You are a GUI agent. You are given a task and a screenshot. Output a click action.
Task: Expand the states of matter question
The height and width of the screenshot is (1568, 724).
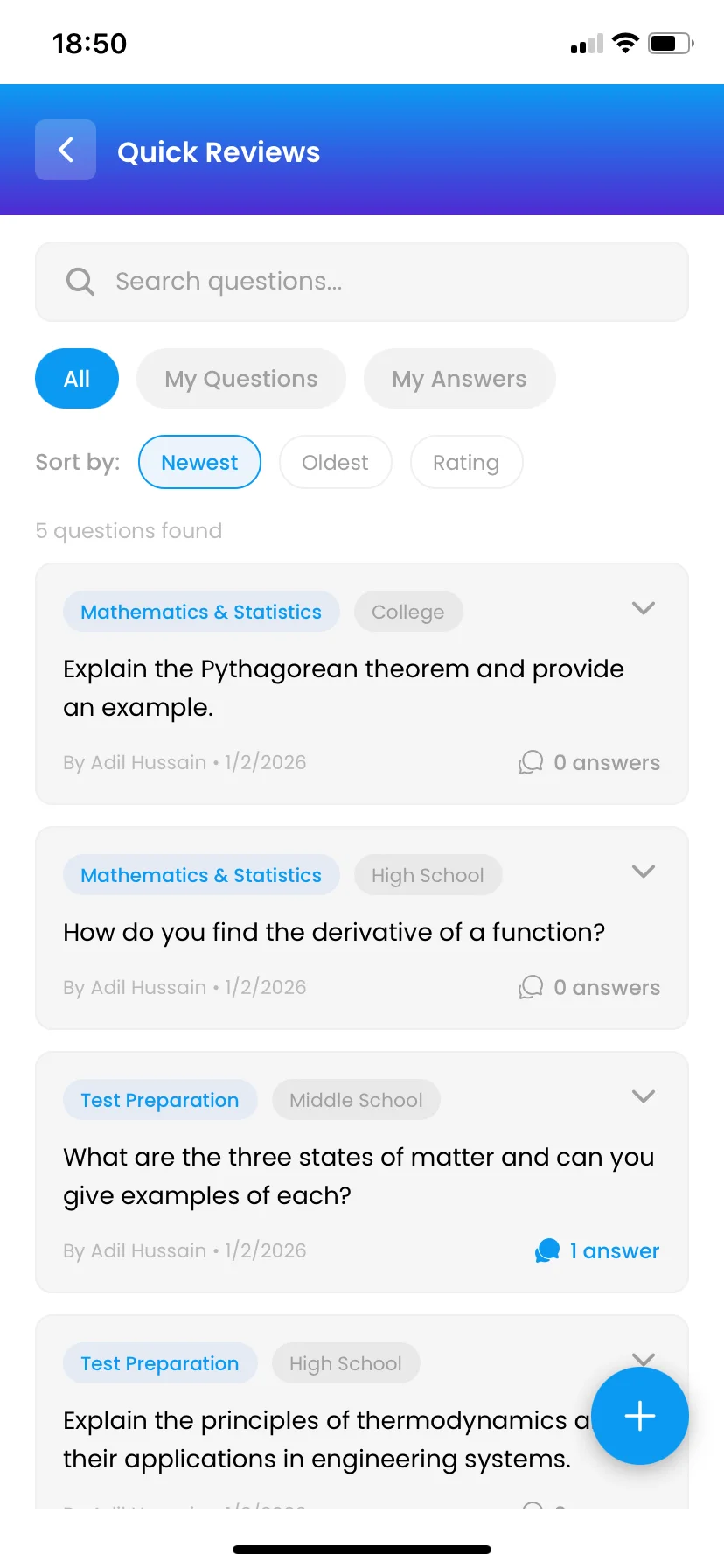[x=644, y=1096]
